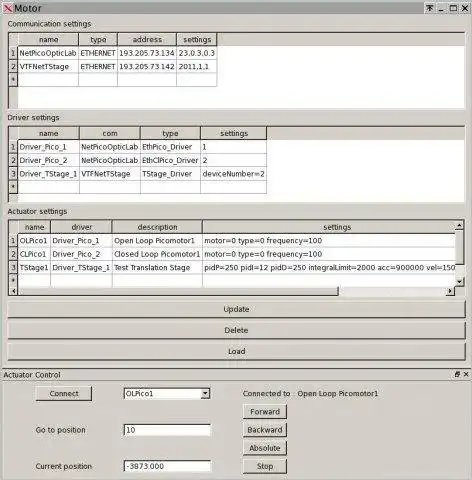Click the Go to position input field

167,430
